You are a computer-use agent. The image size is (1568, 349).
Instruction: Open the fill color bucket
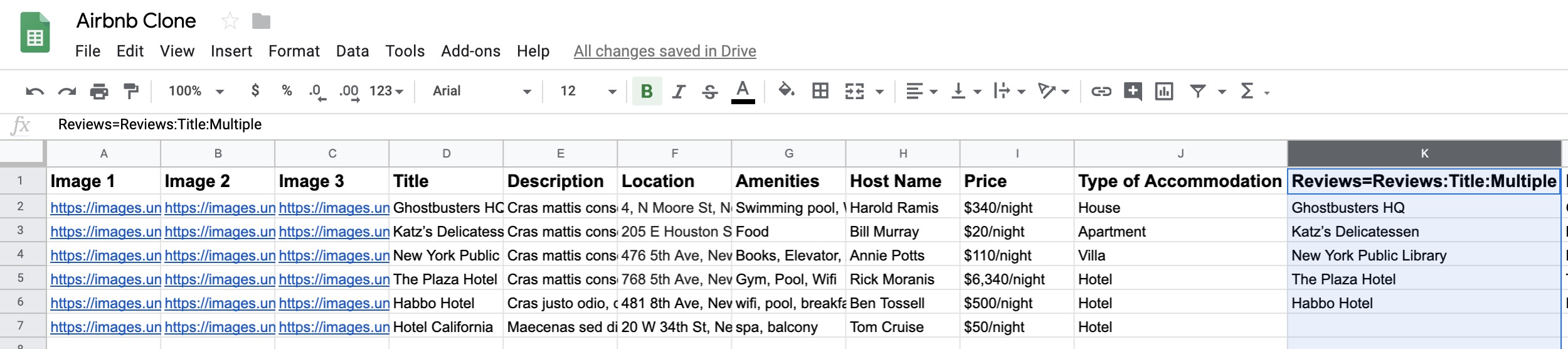787,91
